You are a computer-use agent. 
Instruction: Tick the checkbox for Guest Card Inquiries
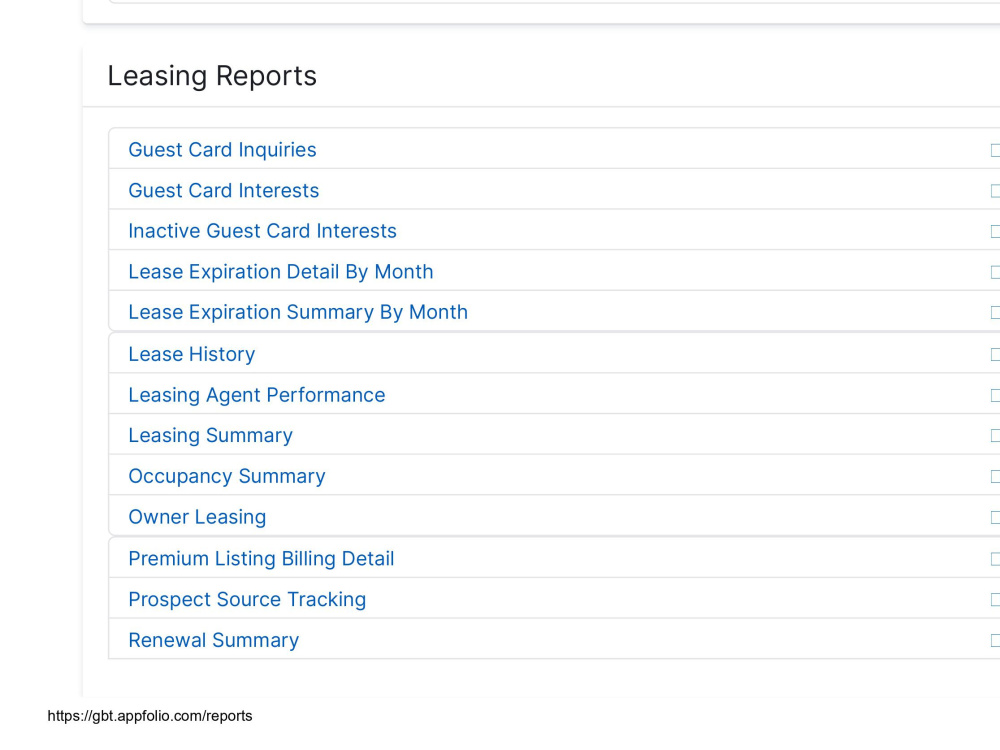click(996, 150)
